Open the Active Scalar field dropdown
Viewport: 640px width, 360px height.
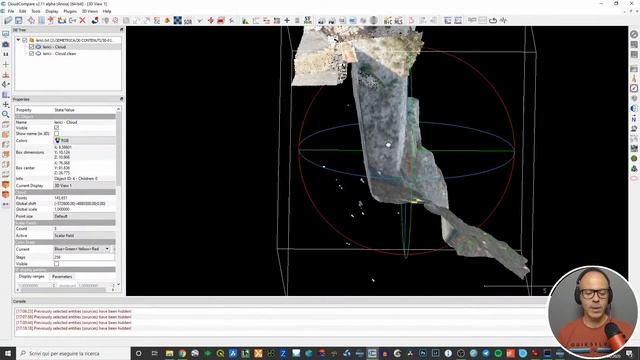(84, 236)
